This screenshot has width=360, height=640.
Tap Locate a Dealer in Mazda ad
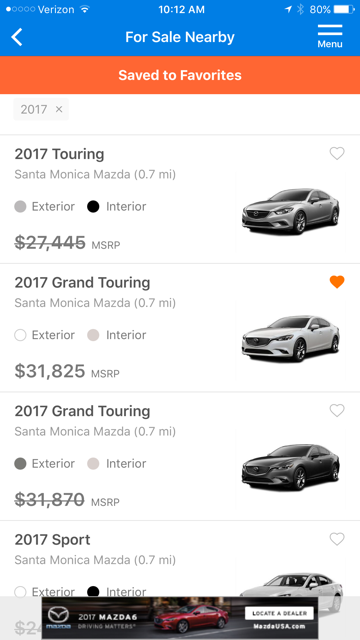279,613
